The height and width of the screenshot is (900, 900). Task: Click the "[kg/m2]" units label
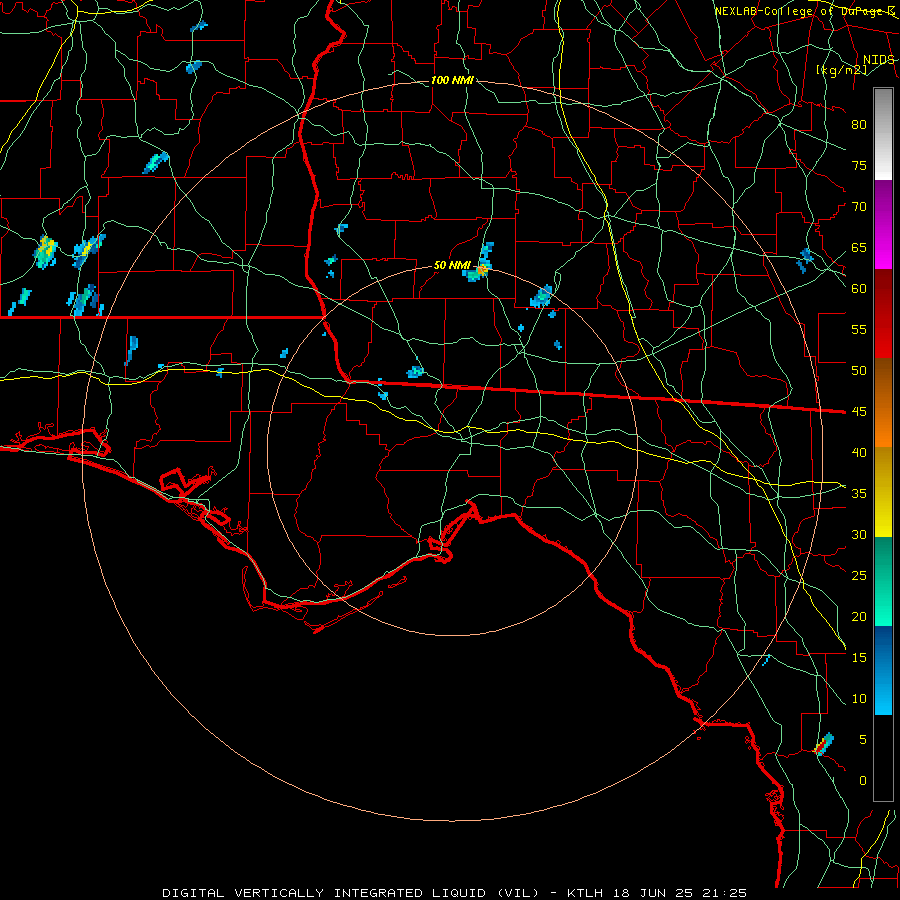[841, 70]
